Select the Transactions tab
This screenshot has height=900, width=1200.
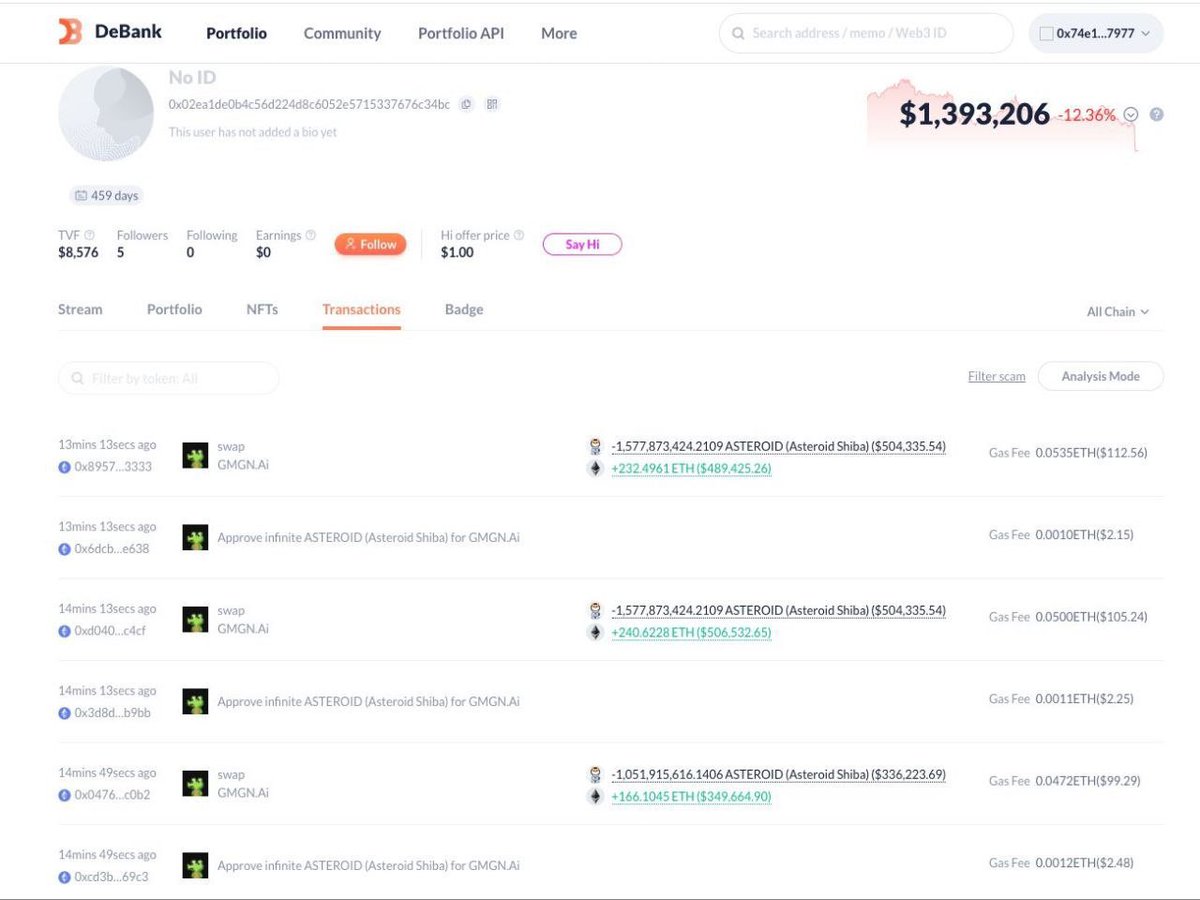(x=361, y=309)
